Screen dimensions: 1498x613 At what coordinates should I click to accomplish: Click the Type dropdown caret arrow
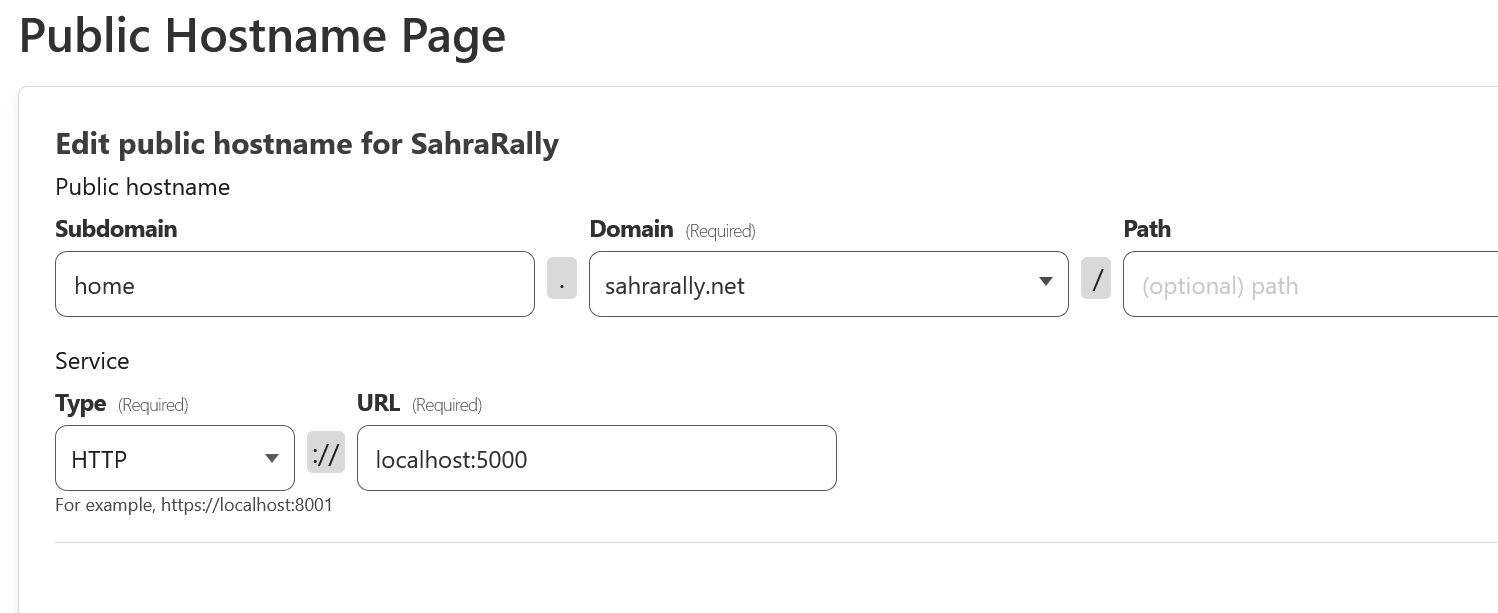click(271, 459)
